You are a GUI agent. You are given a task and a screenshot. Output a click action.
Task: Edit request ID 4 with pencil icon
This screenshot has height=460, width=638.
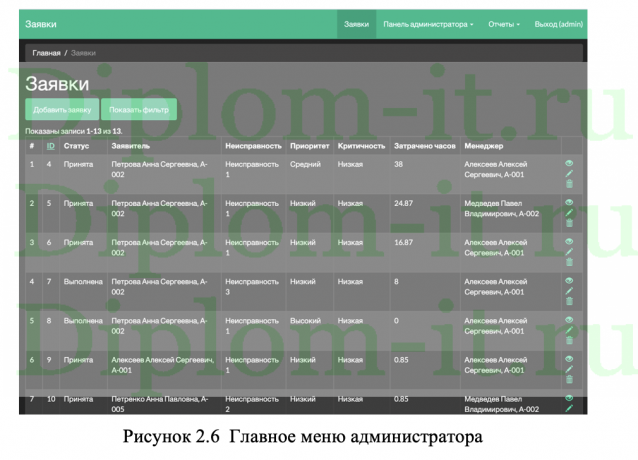point(569,174)
